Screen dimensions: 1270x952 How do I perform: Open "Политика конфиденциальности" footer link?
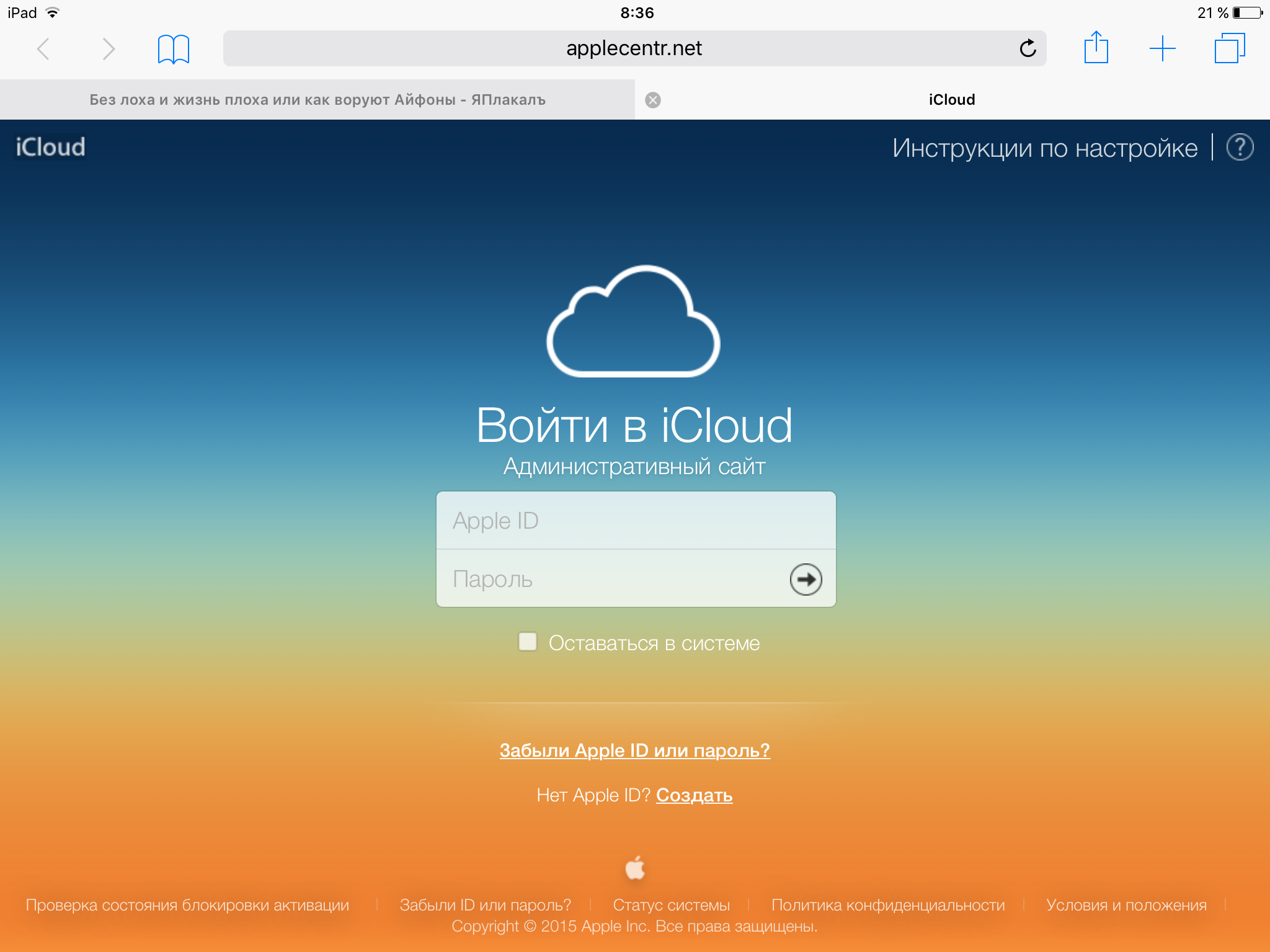click(x=888, y=905)
